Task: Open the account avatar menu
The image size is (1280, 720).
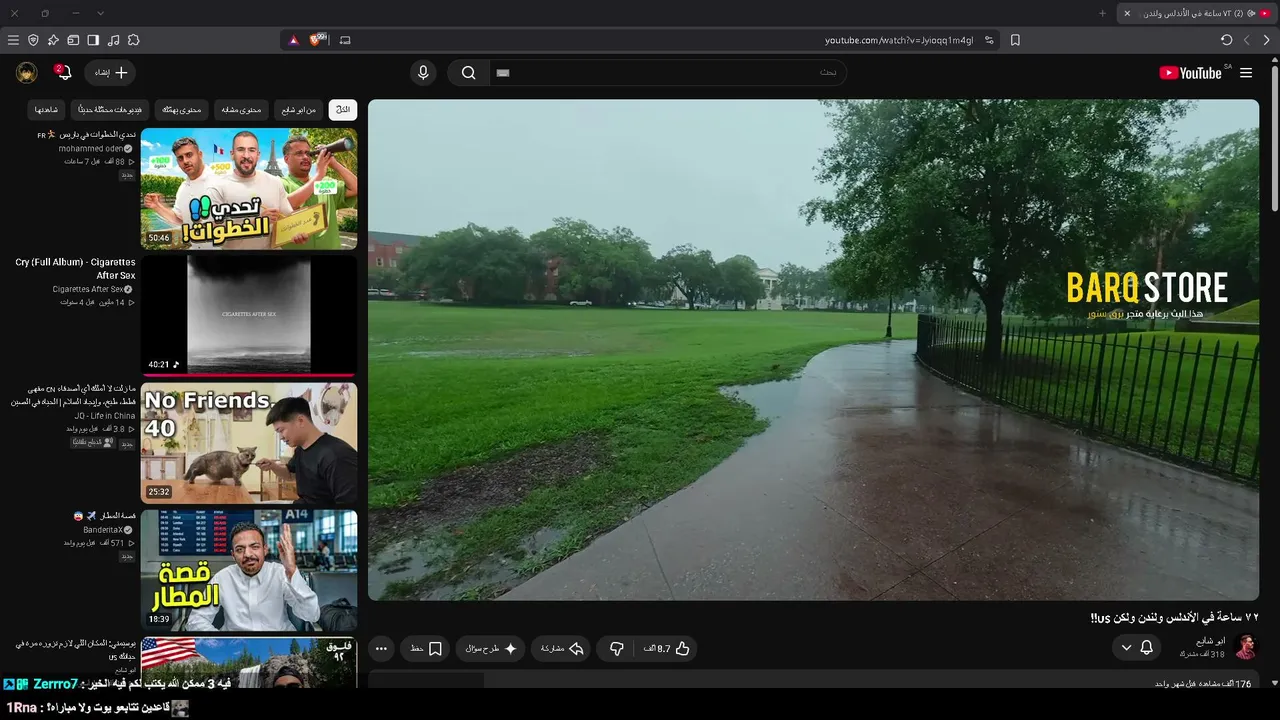Action: 27,73
